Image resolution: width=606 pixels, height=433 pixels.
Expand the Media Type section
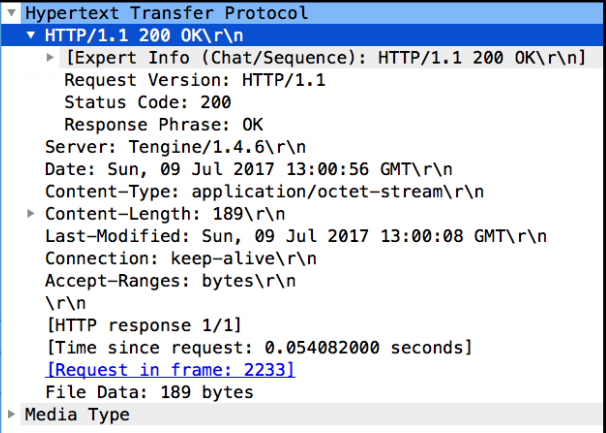(x=11, y=414)
